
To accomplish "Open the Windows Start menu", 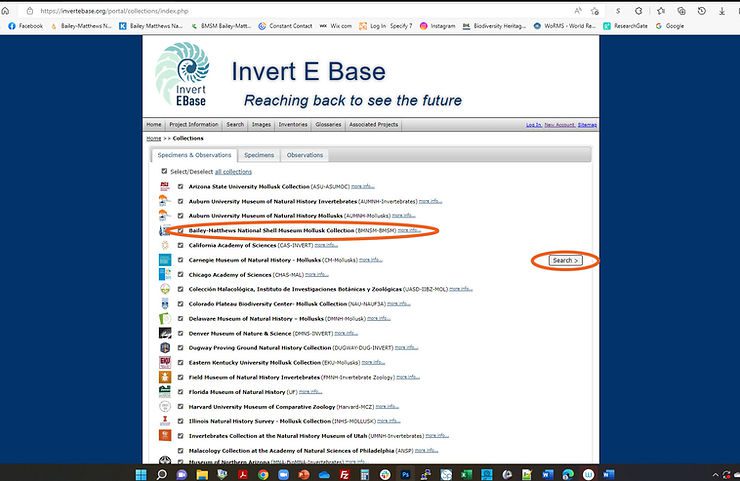I will coord(141,474).
